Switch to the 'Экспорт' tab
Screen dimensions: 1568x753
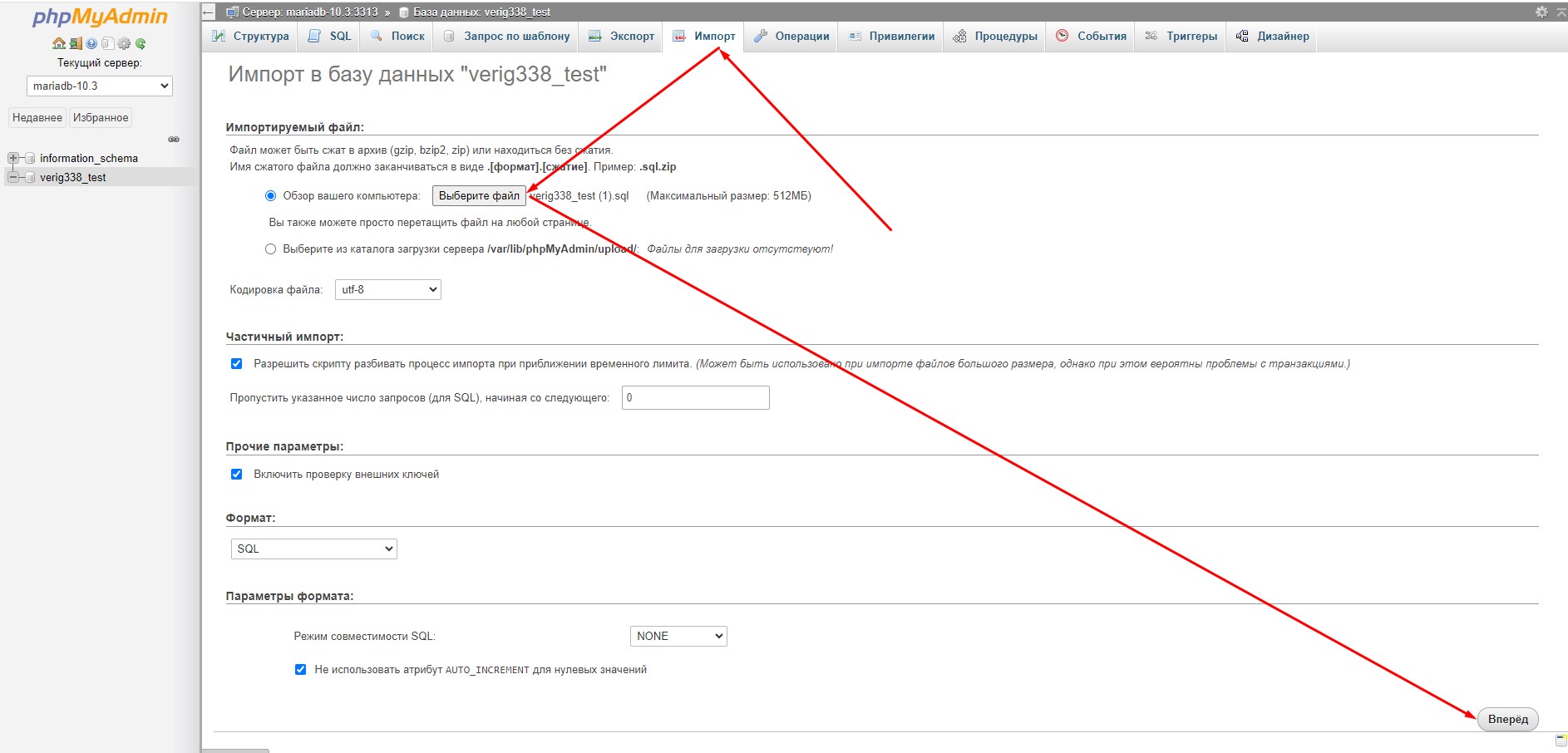click(621, 37)
